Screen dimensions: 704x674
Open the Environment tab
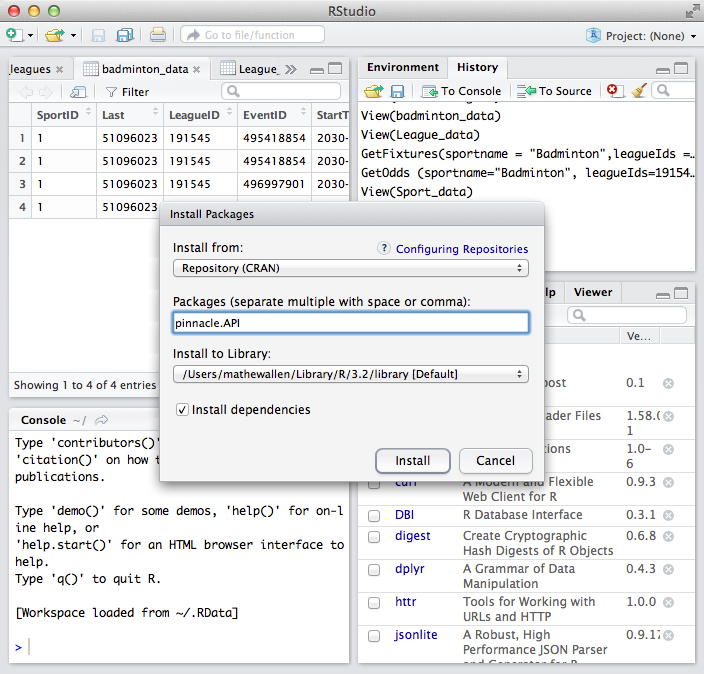tap(403, 67)
